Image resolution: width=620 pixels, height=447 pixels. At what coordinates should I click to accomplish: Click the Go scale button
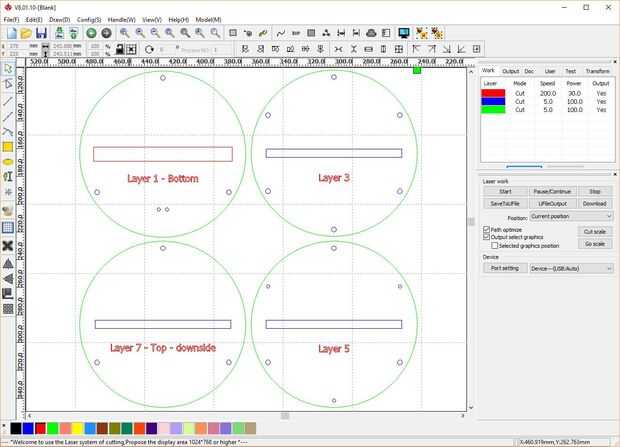coord(595,244)
